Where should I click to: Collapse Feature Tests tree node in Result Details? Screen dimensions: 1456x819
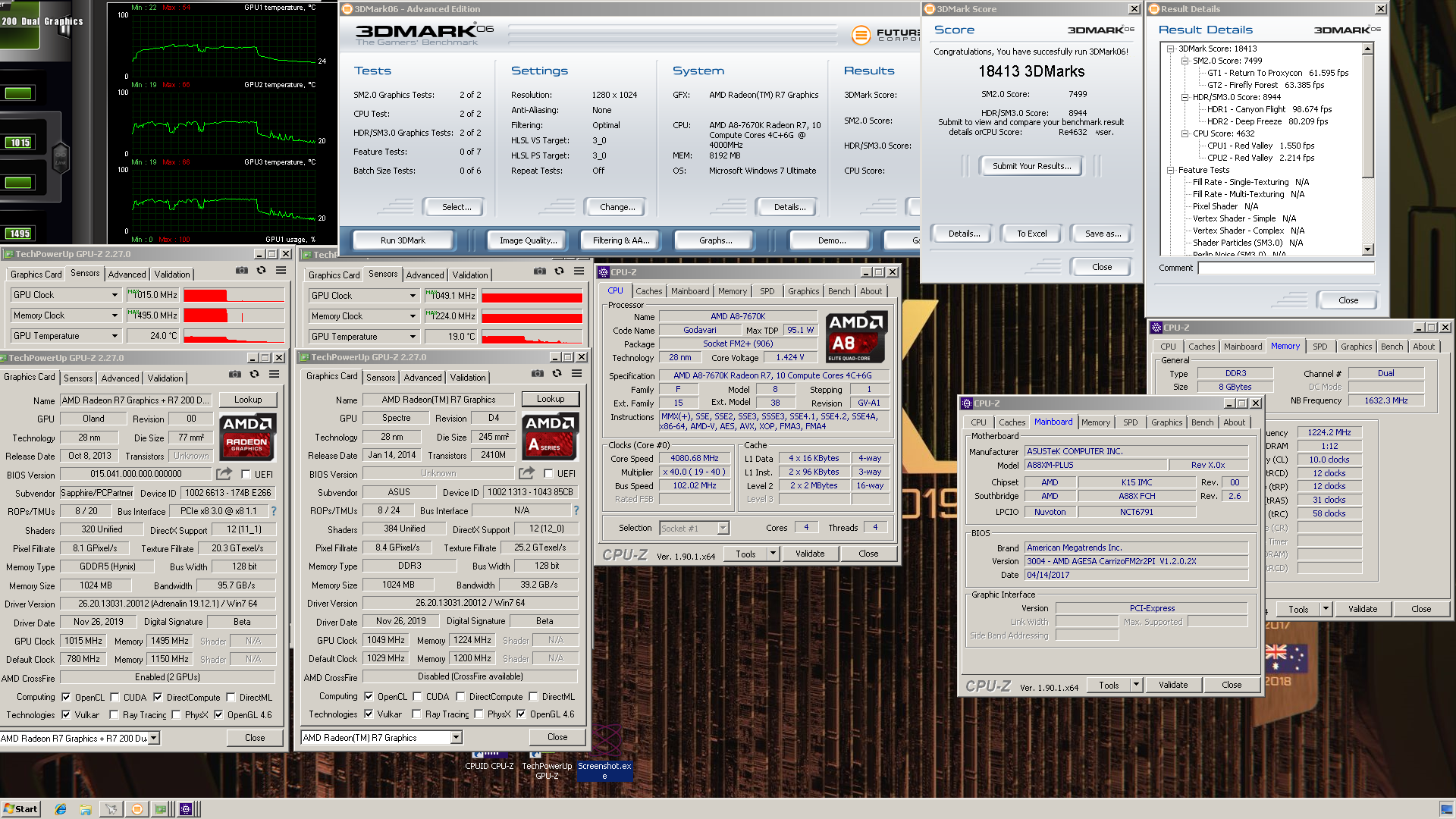tap(1170, 170)
